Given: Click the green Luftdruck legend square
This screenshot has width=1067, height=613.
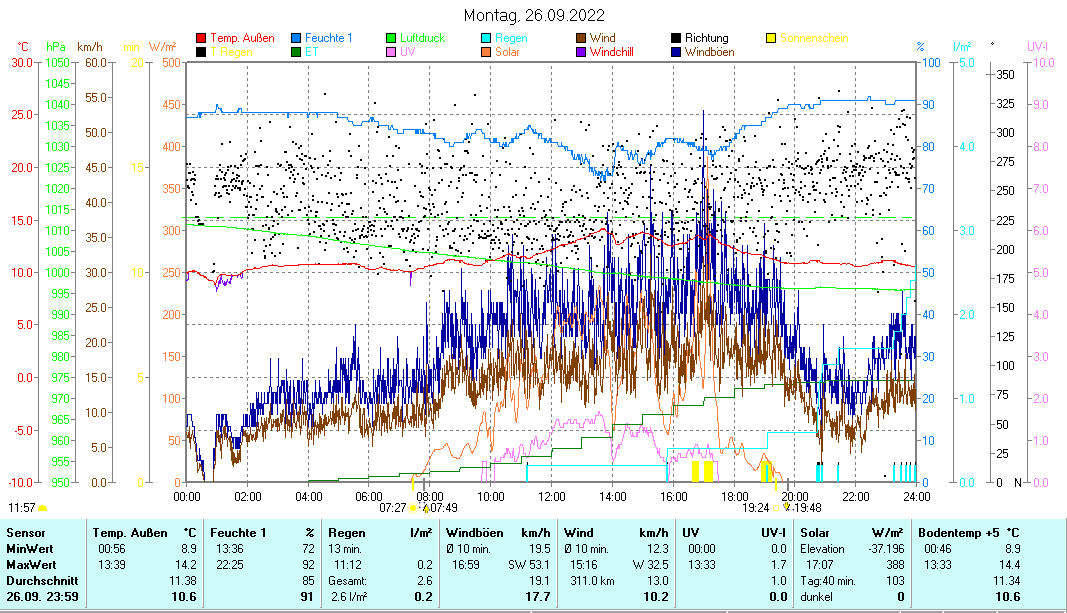Looking at the screenshot, I should 392,38.
